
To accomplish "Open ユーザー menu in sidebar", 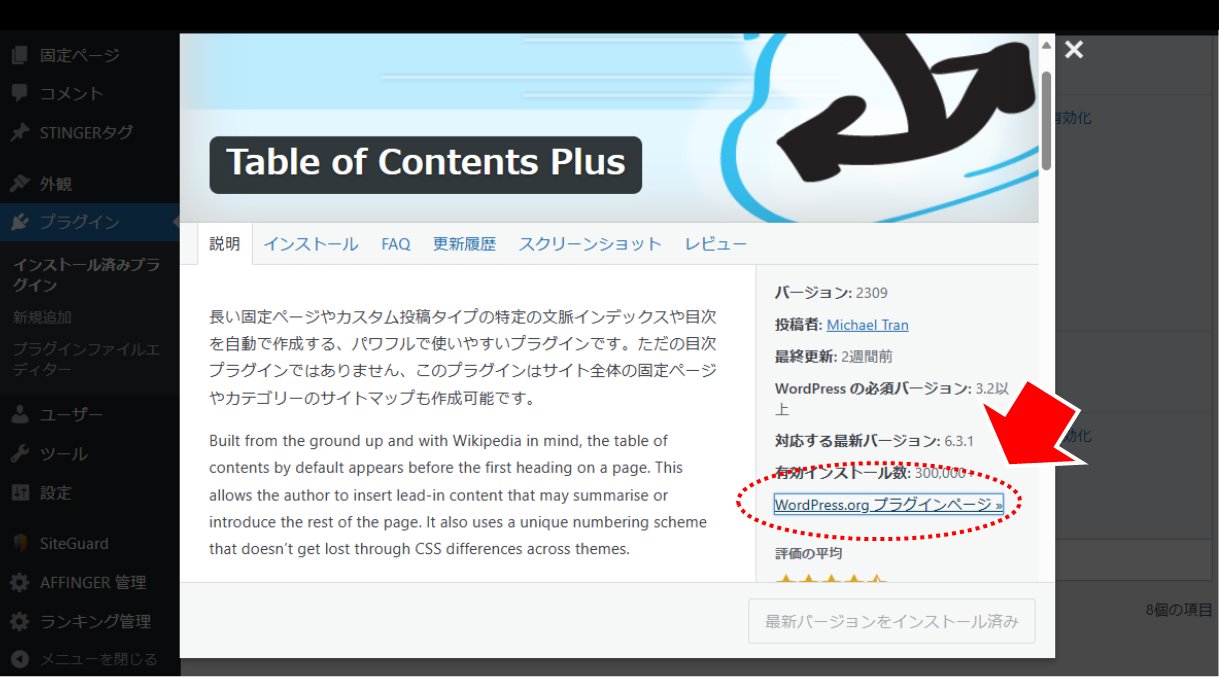I will point(72,415).
